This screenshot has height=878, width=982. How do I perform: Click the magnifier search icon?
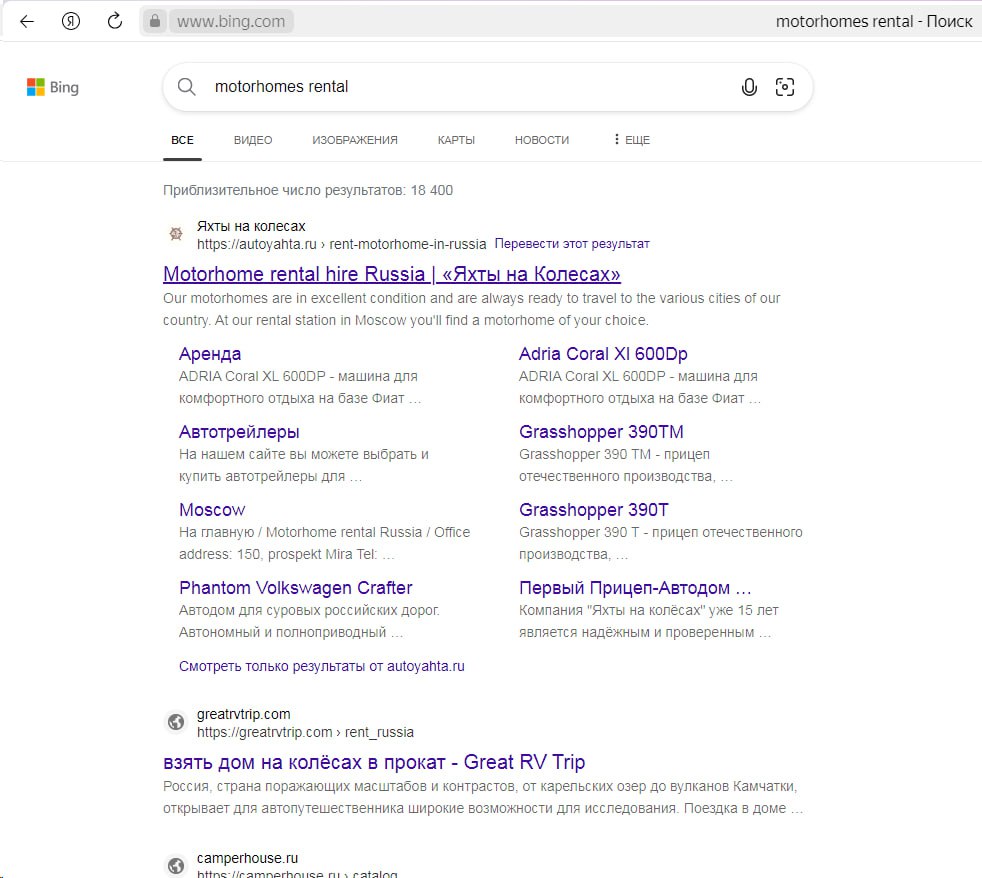coord(187,87)
